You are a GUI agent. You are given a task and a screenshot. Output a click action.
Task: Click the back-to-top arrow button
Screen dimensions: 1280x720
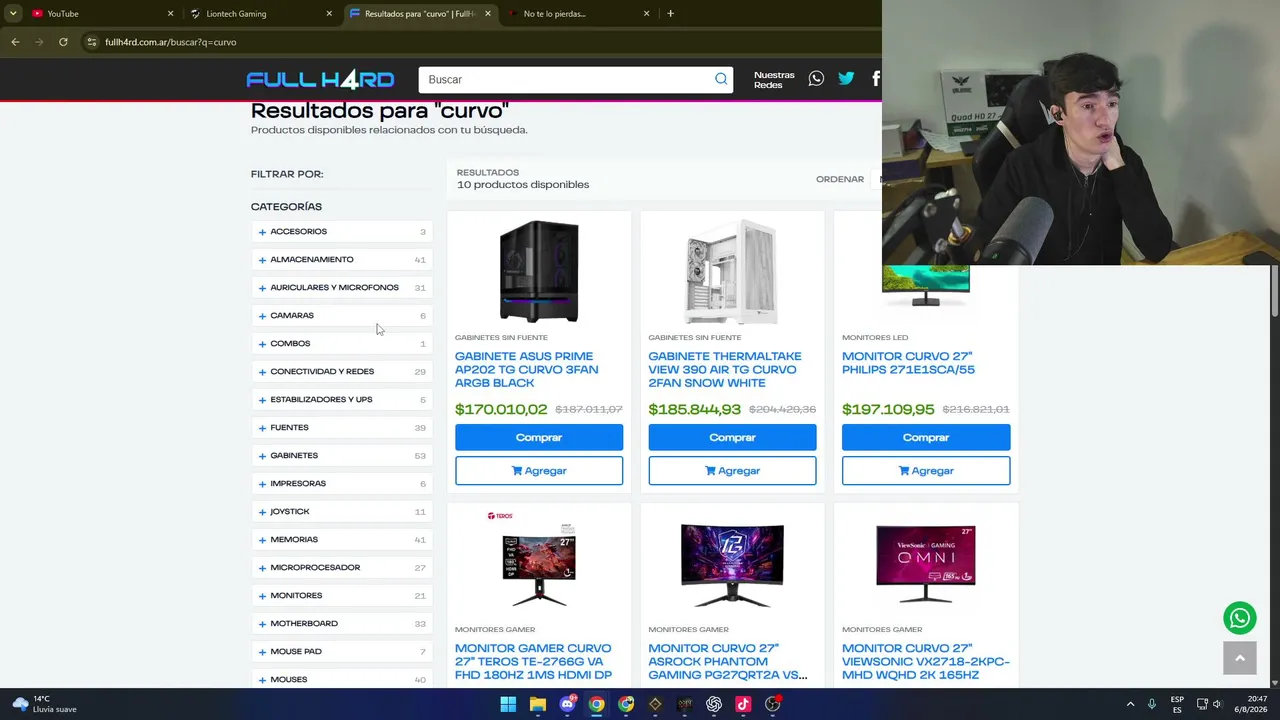(1240, 658)
